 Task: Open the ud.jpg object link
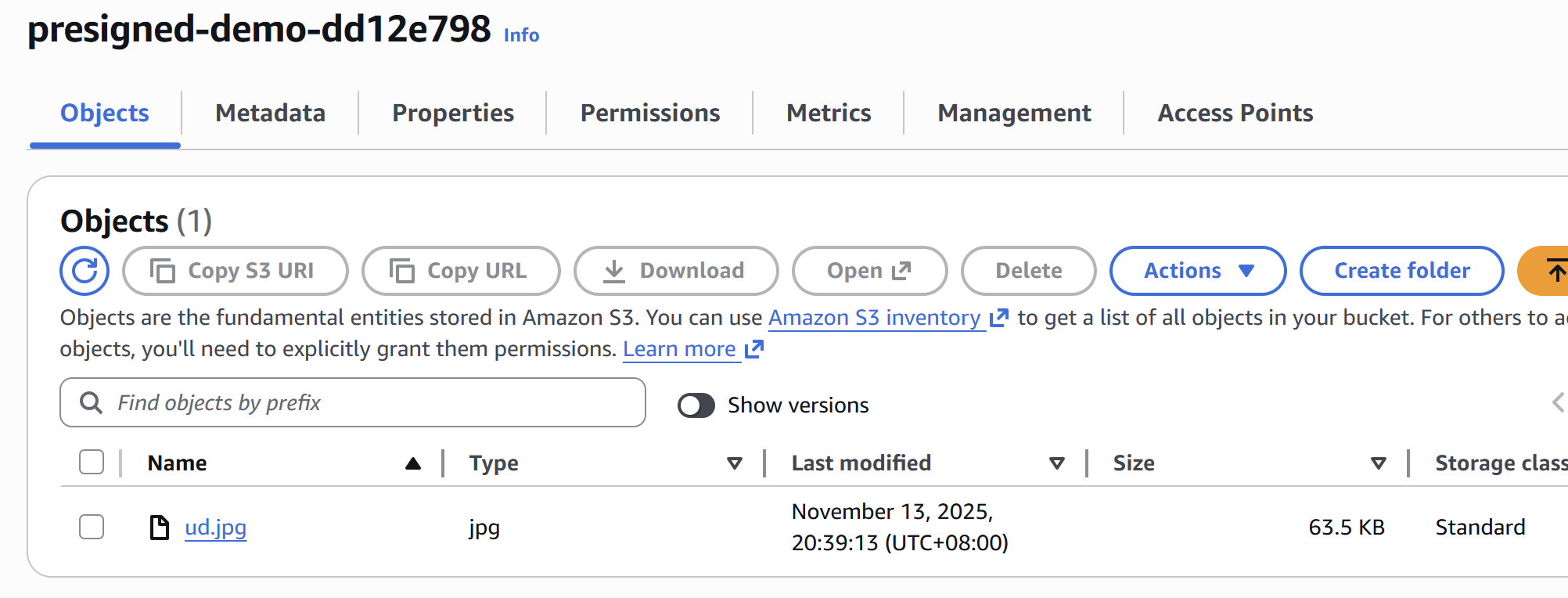(215, 528)
